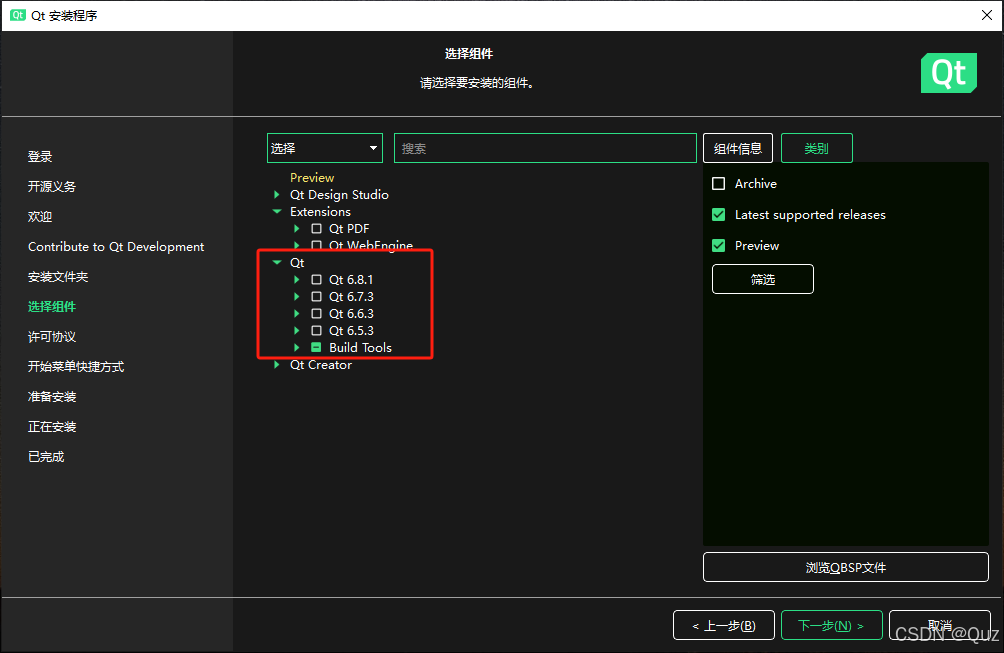Expand the Build Tools node

[x=296, y=347]
